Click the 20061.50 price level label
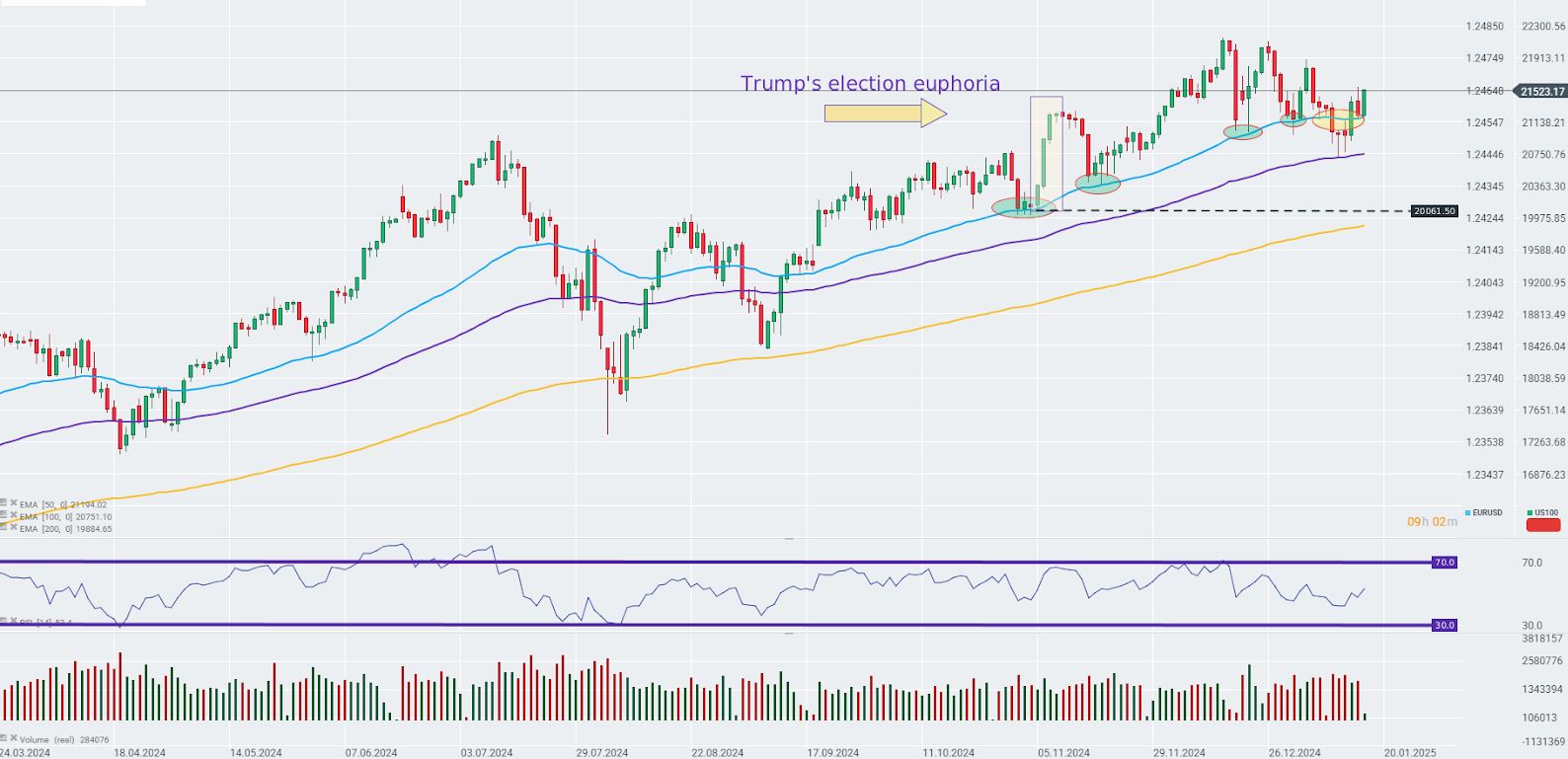 click(1435, 211)
